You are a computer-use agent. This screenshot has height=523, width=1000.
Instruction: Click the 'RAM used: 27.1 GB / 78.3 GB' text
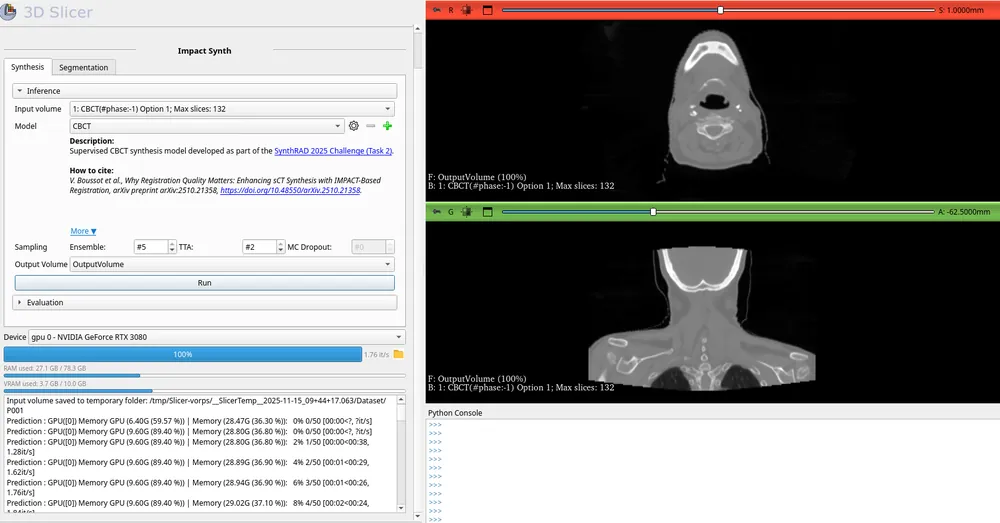(x=45, y=369)
